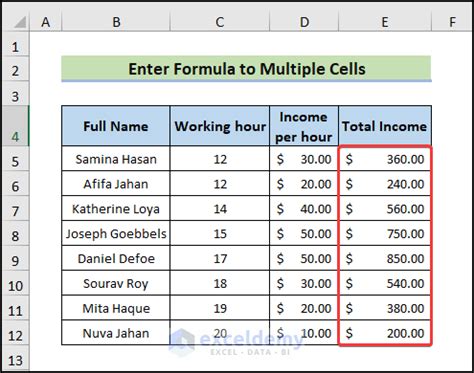Click the 'Total Income' header cell

pos(385,126)
